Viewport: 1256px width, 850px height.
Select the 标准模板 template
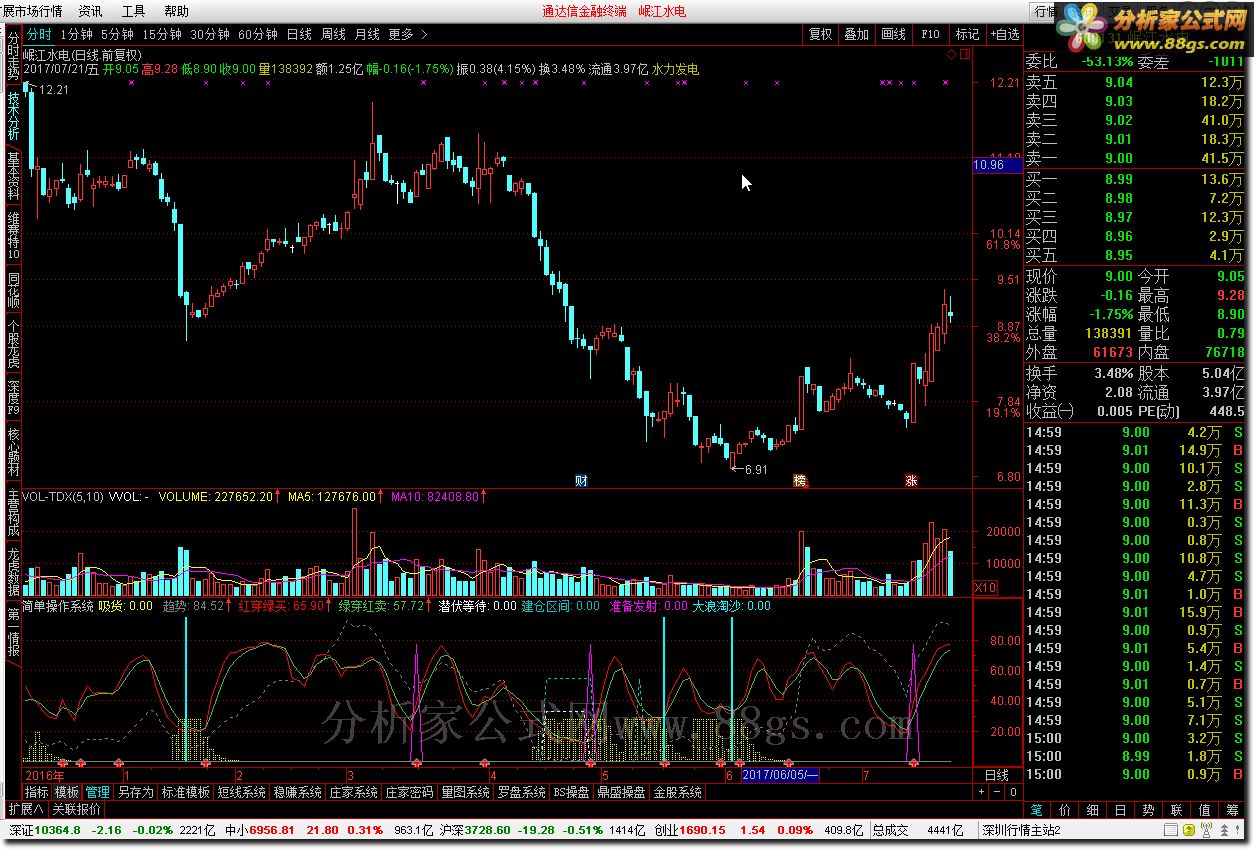click(185, 792)
